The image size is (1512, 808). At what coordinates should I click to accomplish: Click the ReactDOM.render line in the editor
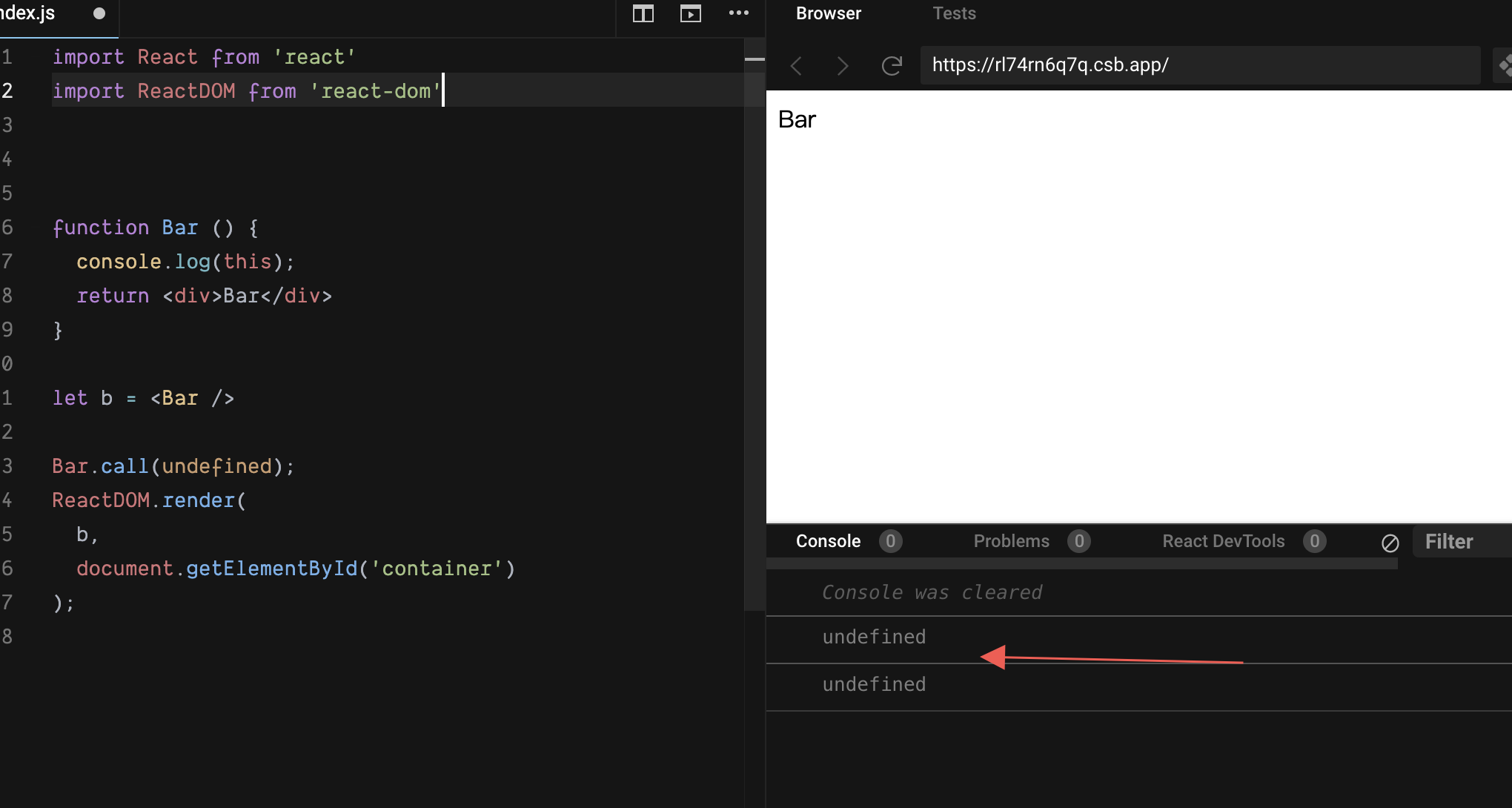[x=148, y=500]
